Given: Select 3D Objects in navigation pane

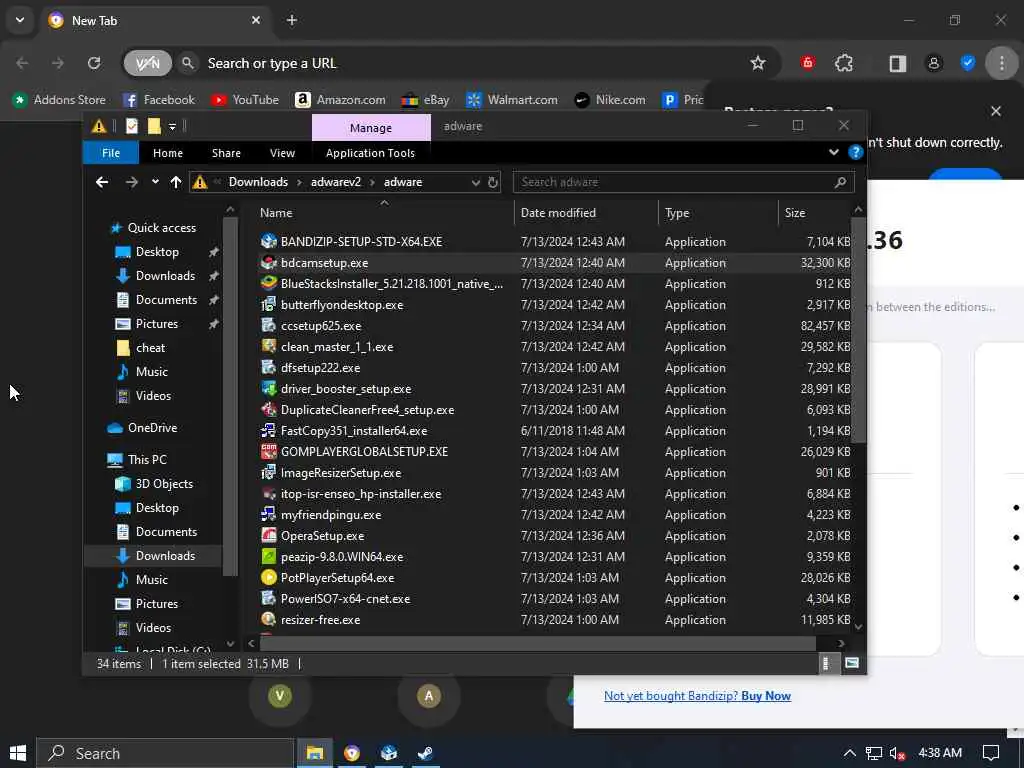Looking at the screenshot, I should click(164, 484).
